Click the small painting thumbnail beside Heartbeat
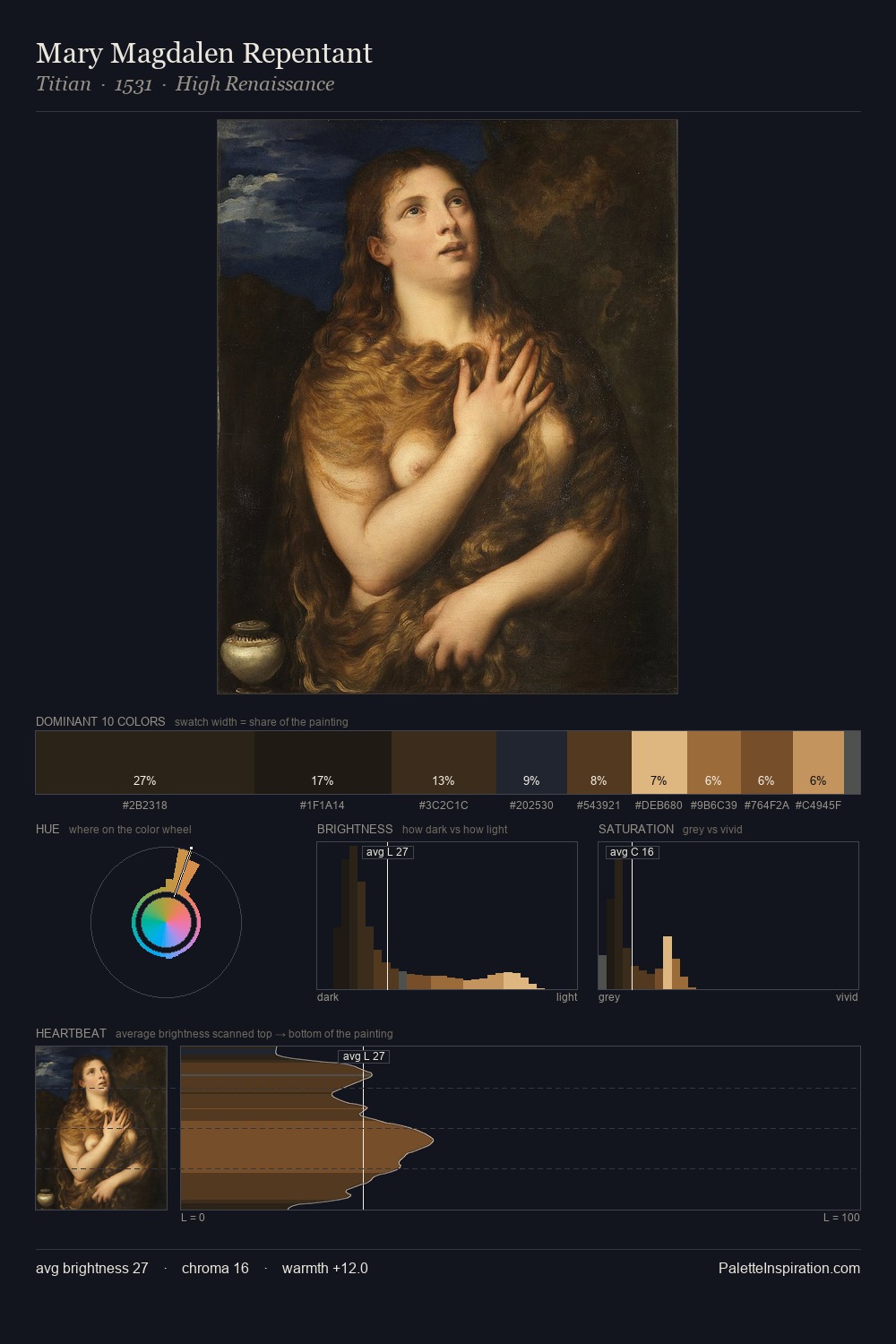Screen dimensions: 896x1344 (101, 1128)
